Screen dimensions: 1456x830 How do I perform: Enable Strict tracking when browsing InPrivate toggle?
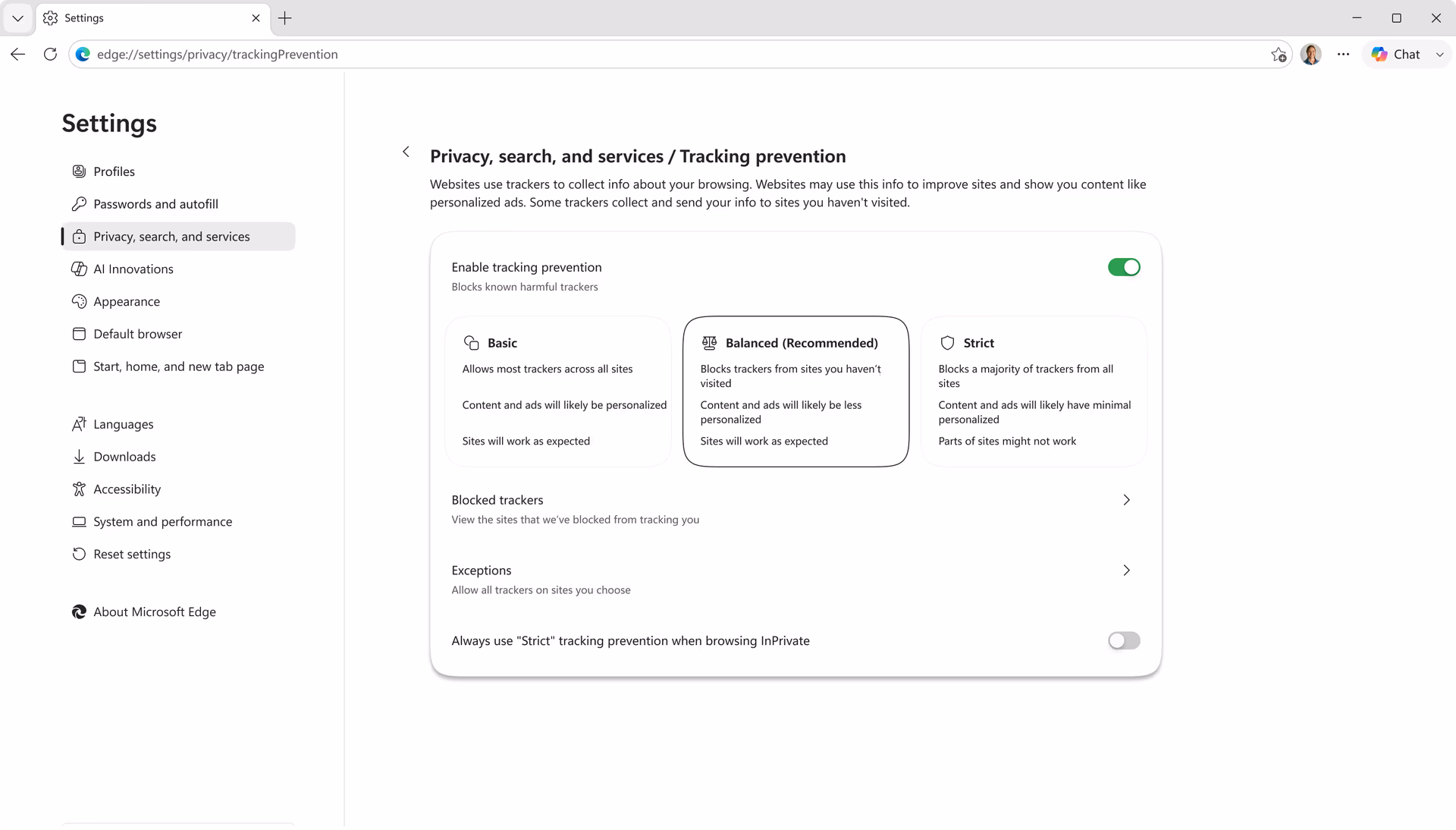click(x=1124, y=641)
